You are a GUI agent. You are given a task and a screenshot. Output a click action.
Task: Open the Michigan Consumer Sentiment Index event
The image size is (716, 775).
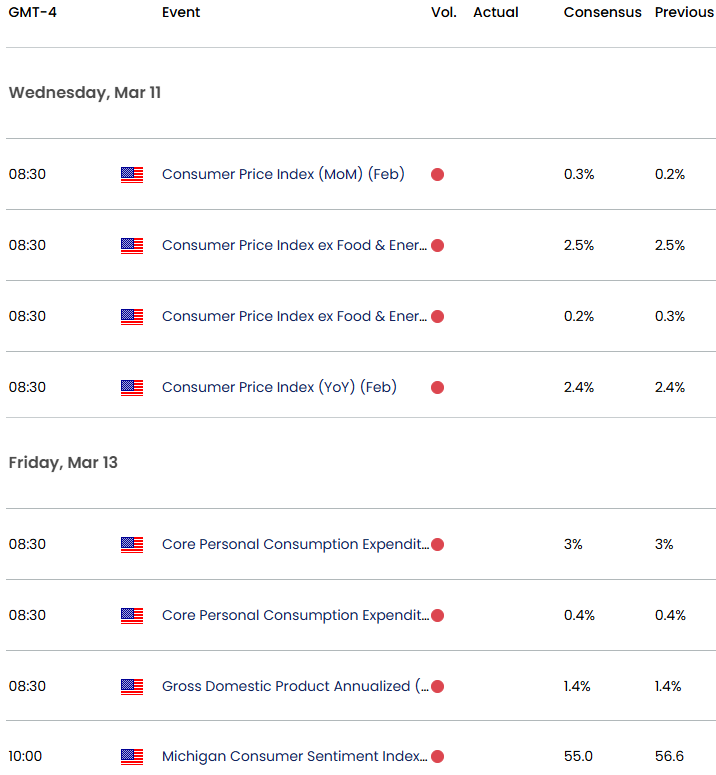click(294, 756)
